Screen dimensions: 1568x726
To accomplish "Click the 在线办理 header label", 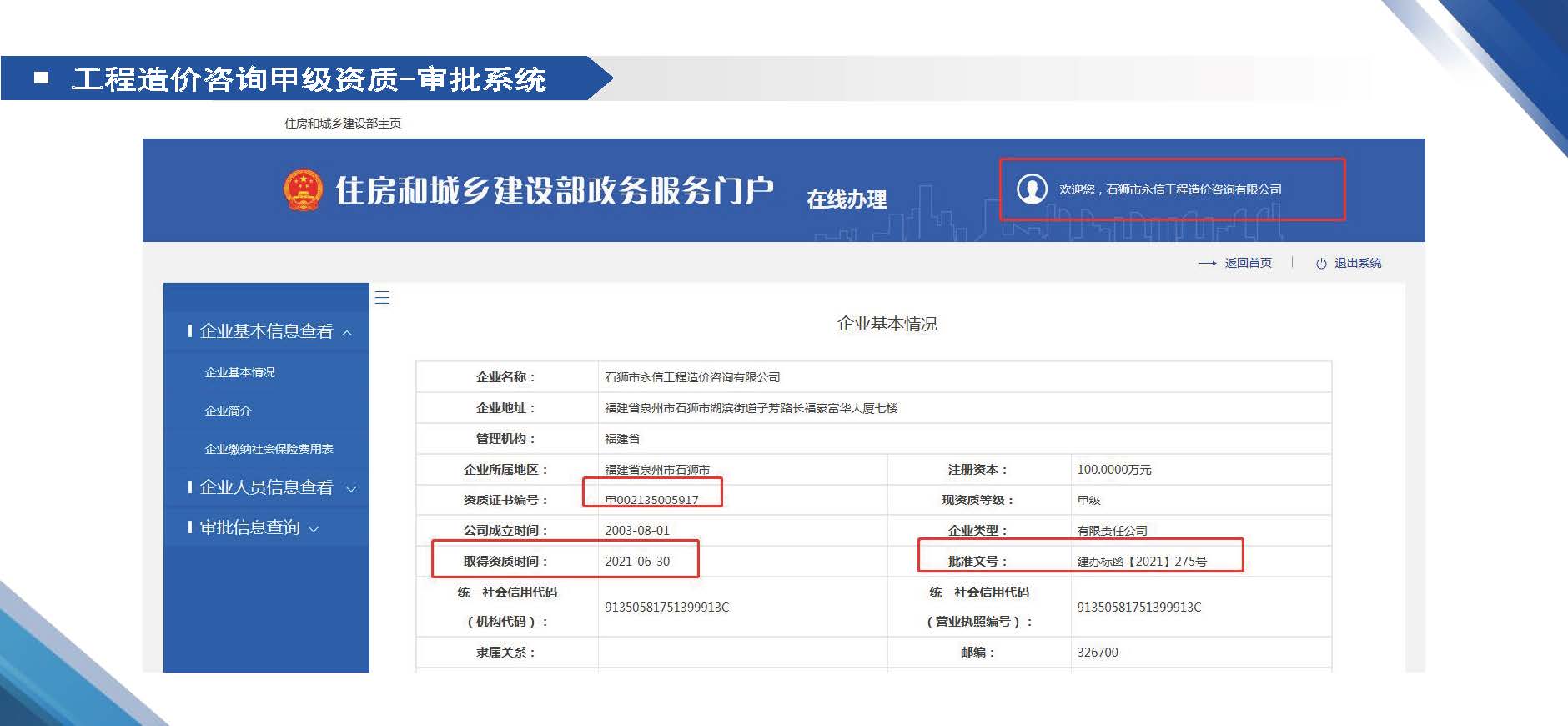I will pos(847,199).
